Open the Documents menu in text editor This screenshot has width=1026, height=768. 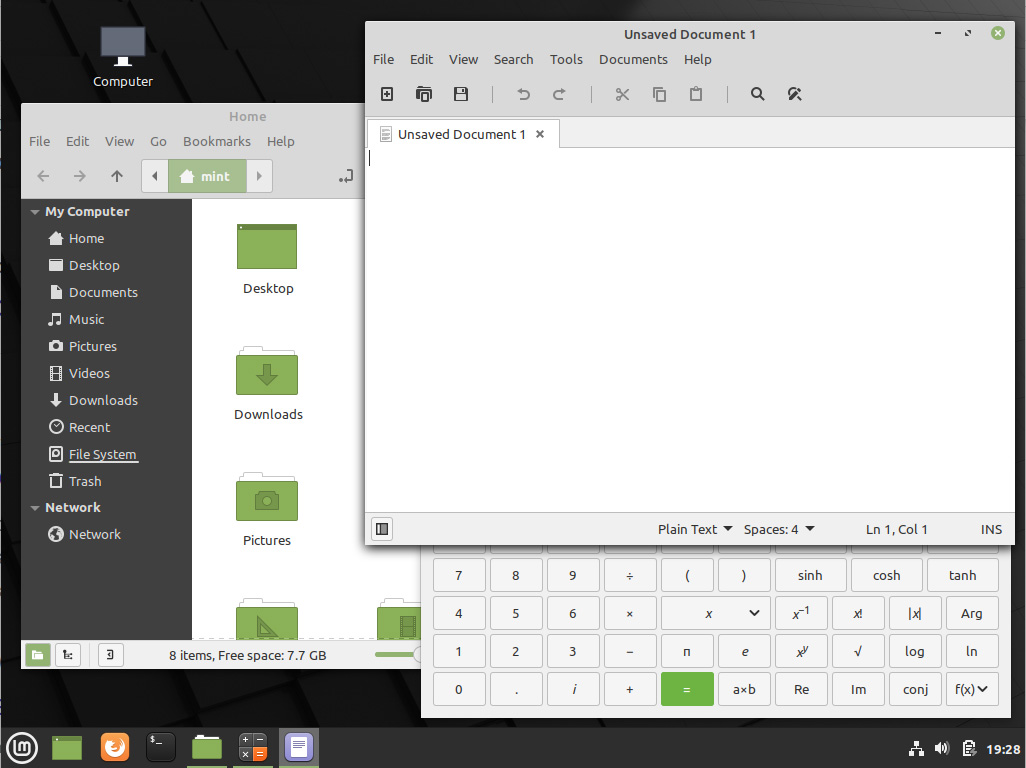coord(633,60)
